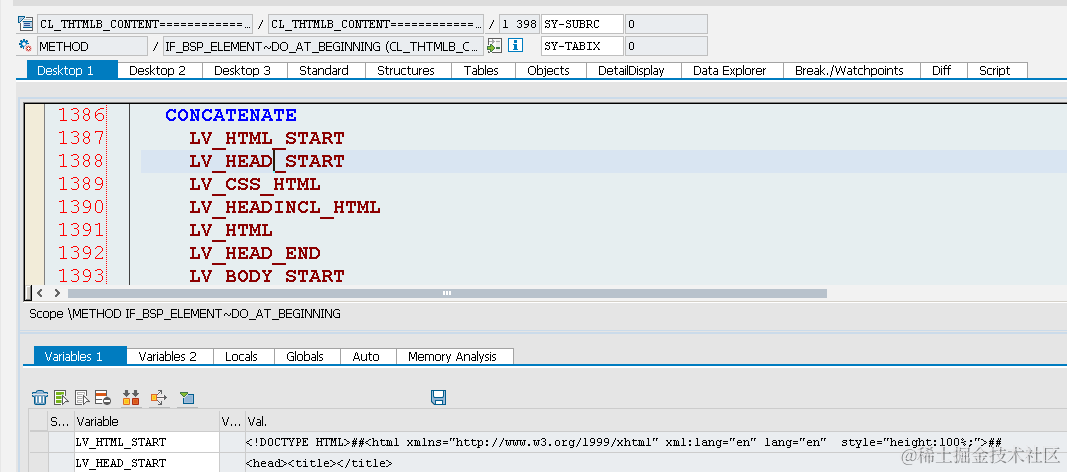Select the Auto tab

[x=366, y=356]
